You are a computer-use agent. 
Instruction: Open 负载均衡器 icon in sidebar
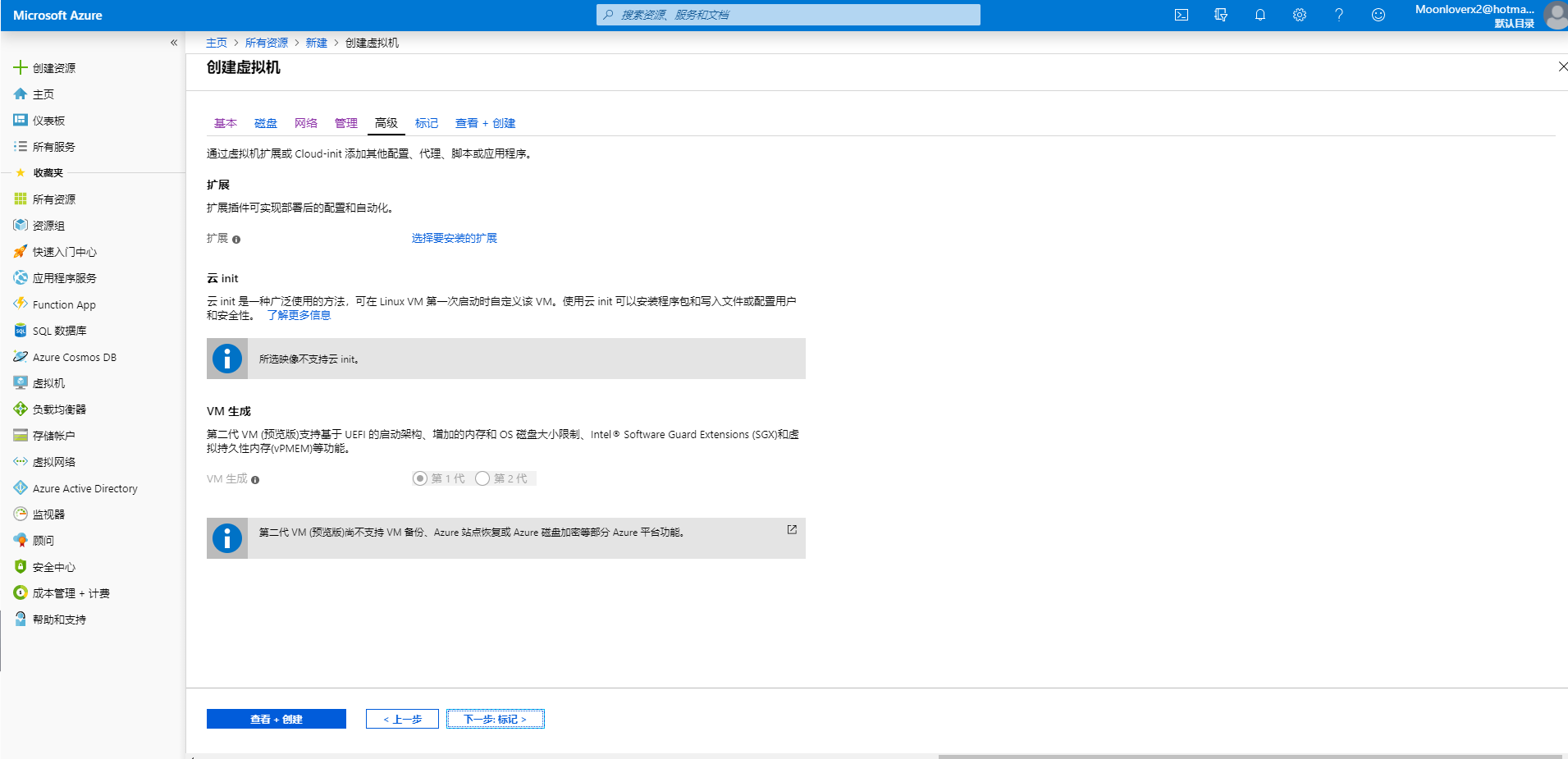[21, 409]
